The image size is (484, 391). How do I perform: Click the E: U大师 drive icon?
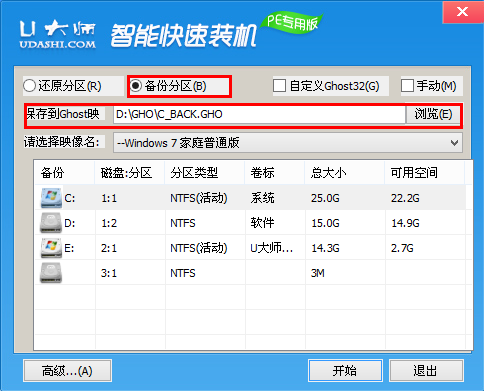pyautogui.click(x=51, y=248)
